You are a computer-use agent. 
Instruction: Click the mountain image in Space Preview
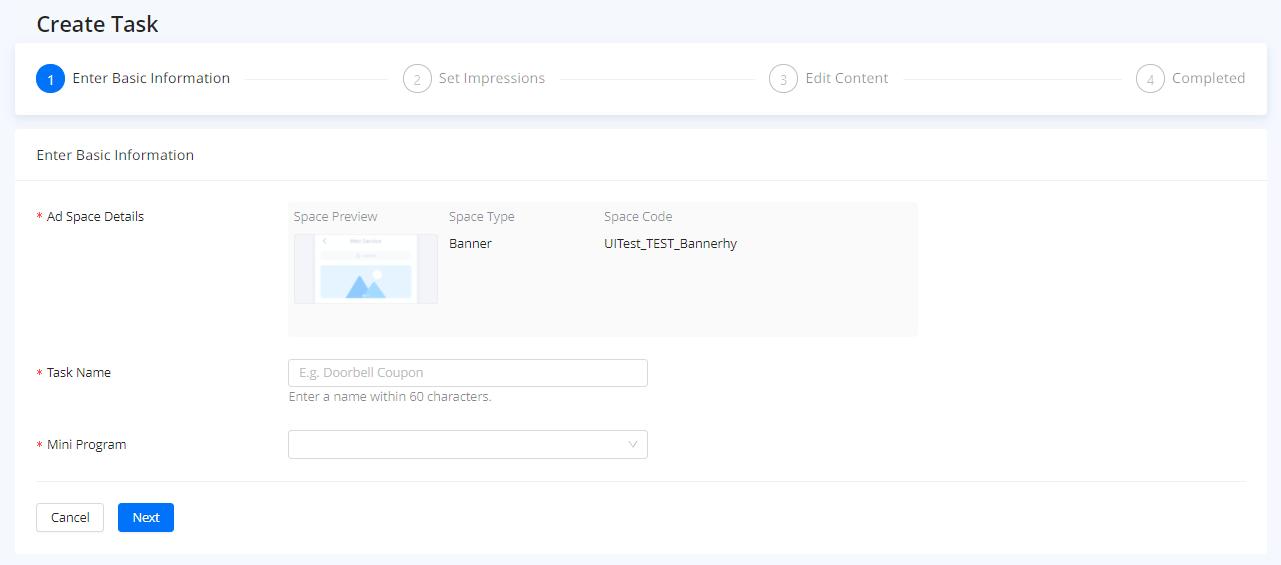pyautogui.click(x=365, y=284)
